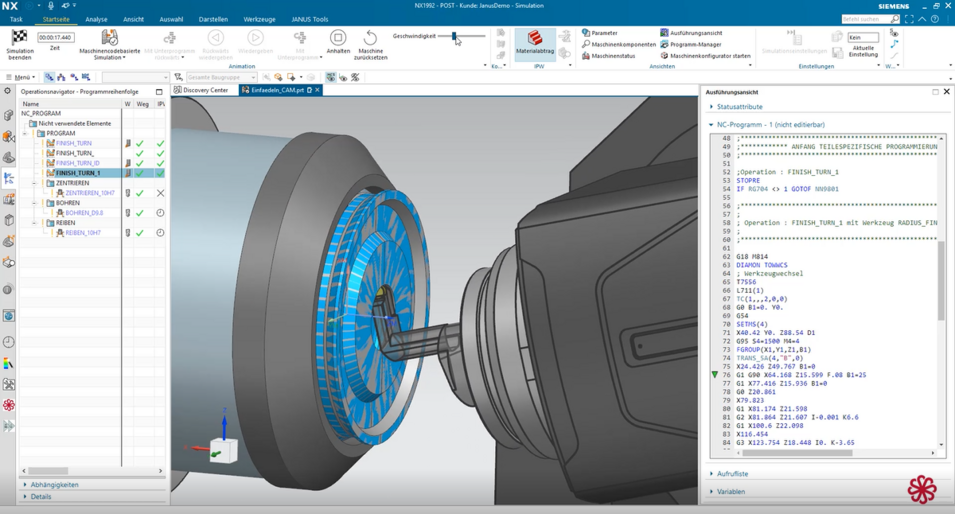Open Assembly Navigator sidebar icon
The width and height of the screenshot is (955, 514).
(x=9, y=116)
